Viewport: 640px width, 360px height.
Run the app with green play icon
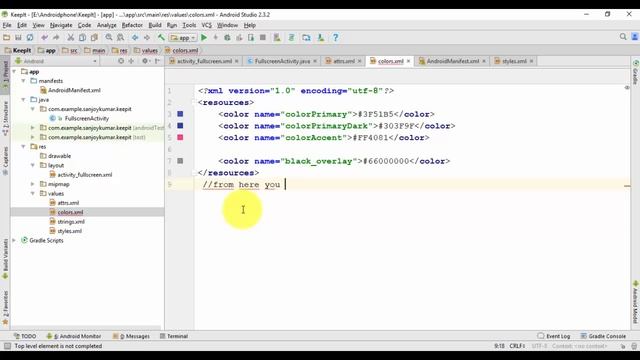pos(204,38)
